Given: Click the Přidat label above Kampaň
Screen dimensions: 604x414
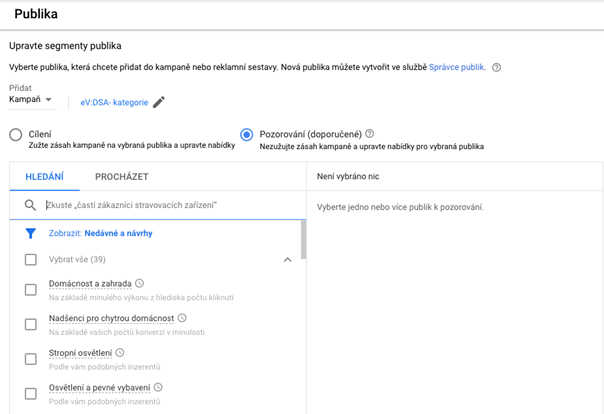Looking at the screenshot, I should pos(20,88).
